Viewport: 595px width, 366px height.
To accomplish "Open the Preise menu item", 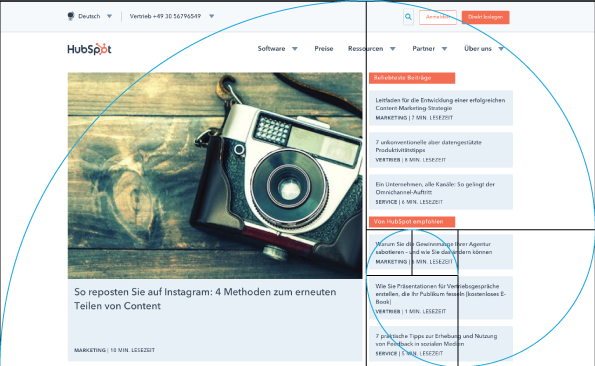I will (x=324, y=49).
